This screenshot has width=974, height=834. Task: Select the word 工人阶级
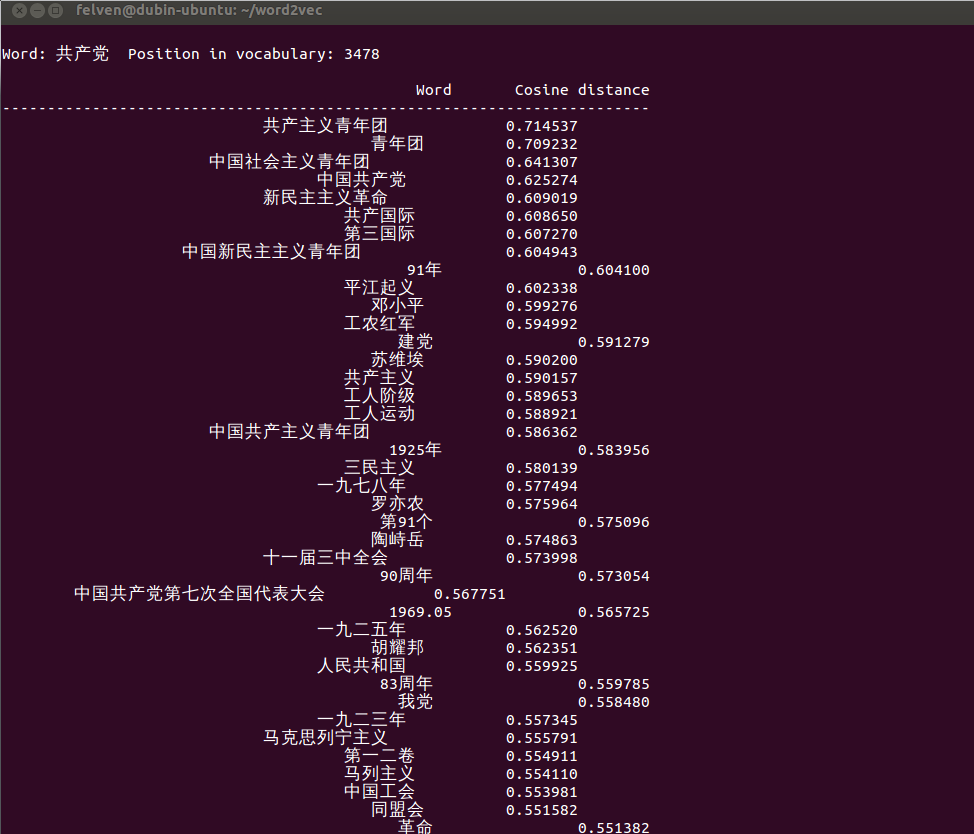[x=379, y=396]
